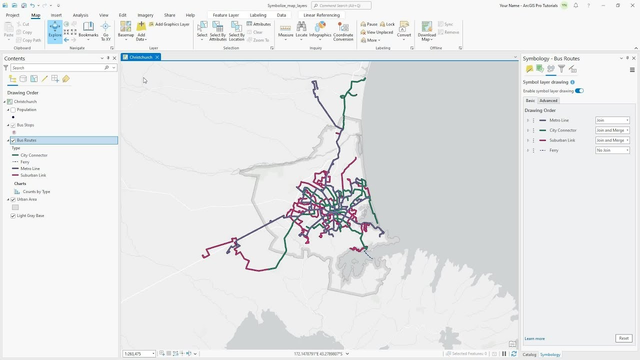Screen dimensions: 640x360
Task: Choose the Measure tool
Action: [285, 31]
